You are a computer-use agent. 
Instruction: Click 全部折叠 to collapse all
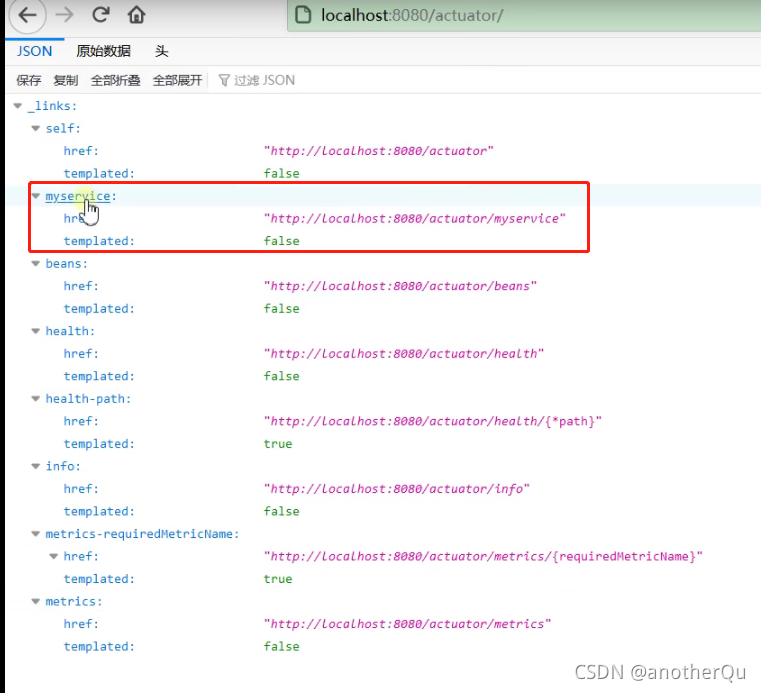coord(116,80)
